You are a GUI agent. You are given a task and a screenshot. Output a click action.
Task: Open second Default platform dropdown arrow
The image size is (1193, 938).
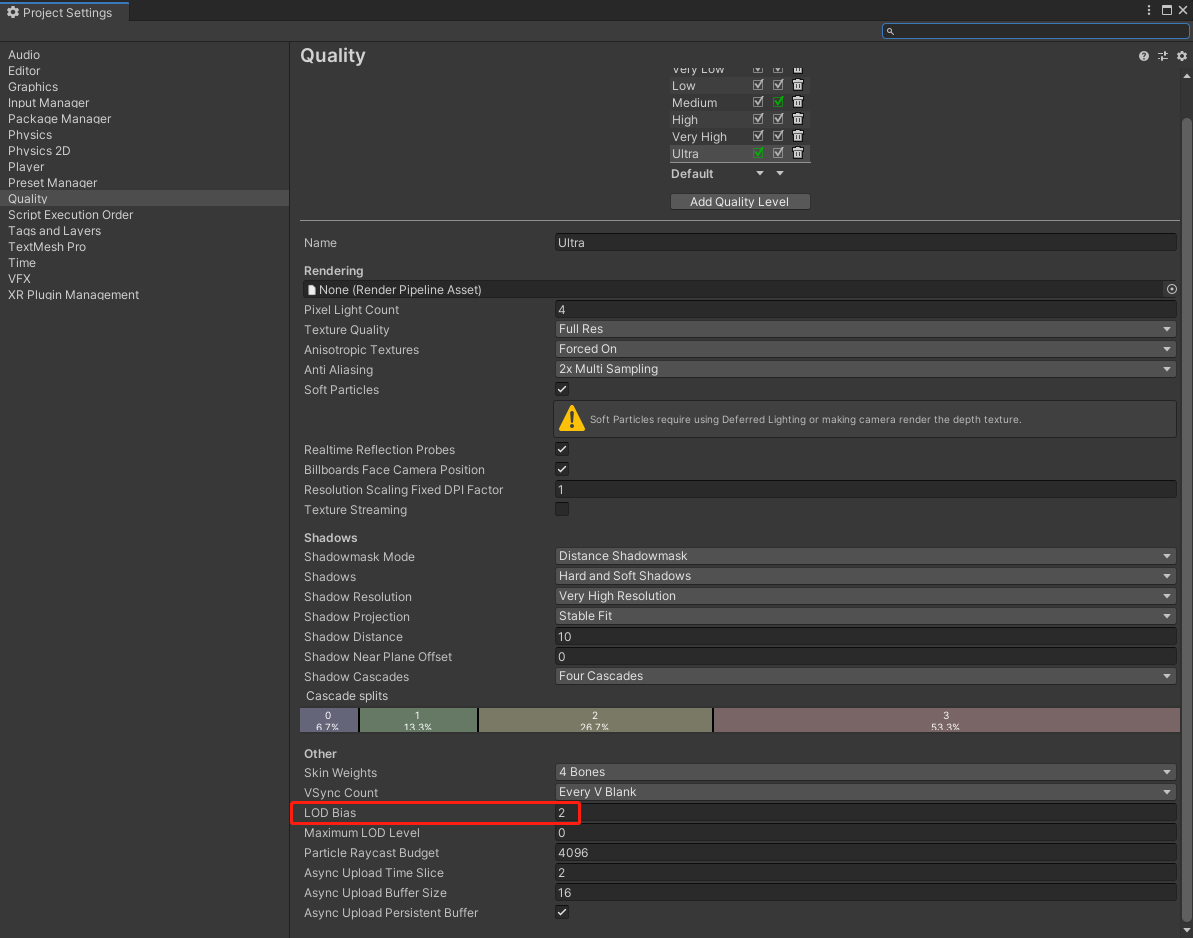[780, 173]
